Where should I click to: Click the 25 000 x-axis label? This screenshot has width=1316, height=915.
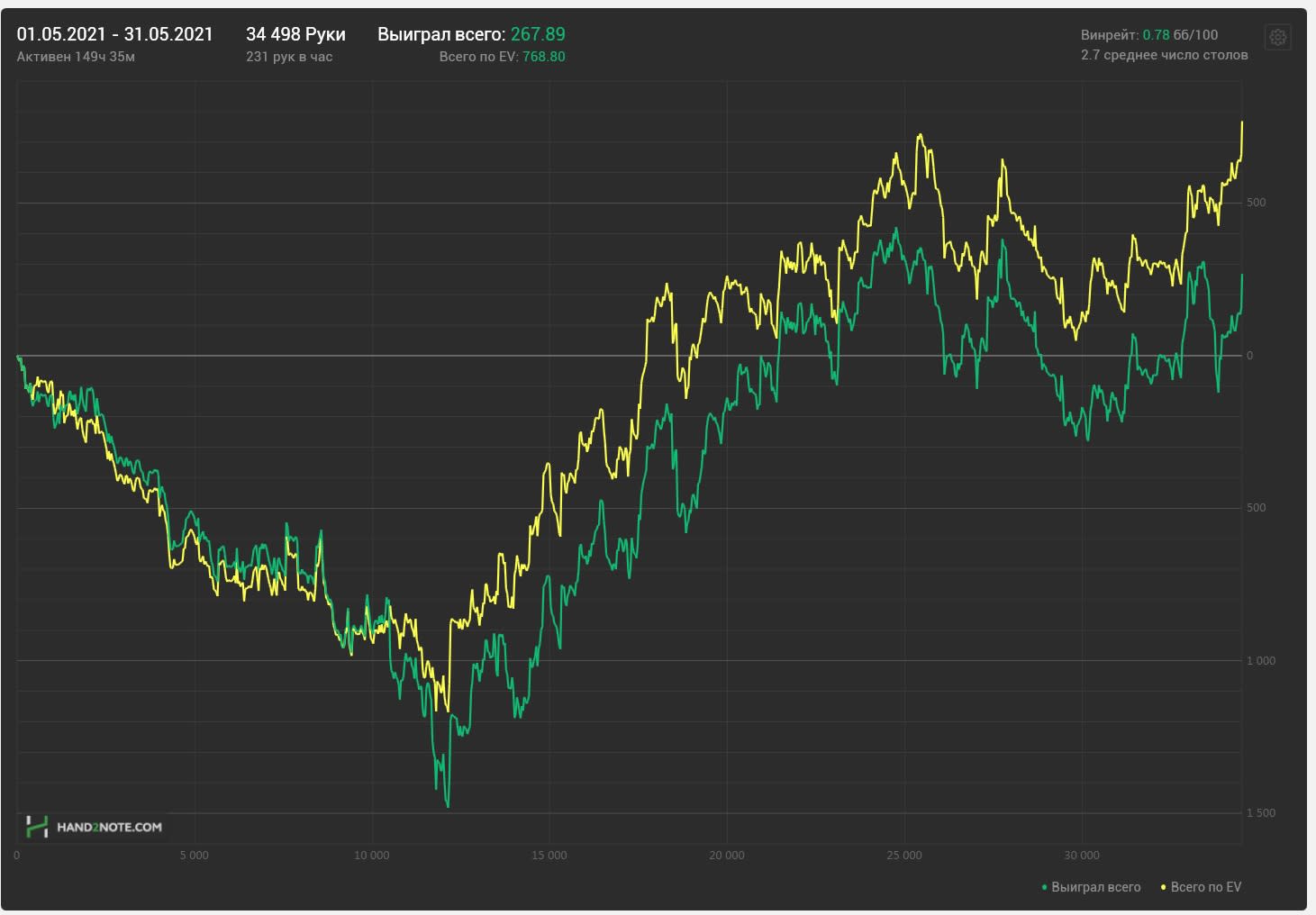(x=903, y=856)
